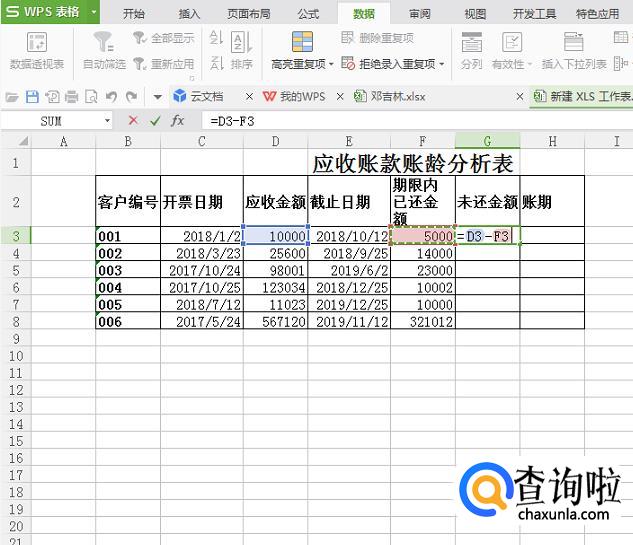Close the 邓吉林.xlsx tab
The image size is (633, 545).
pos(520,97)
